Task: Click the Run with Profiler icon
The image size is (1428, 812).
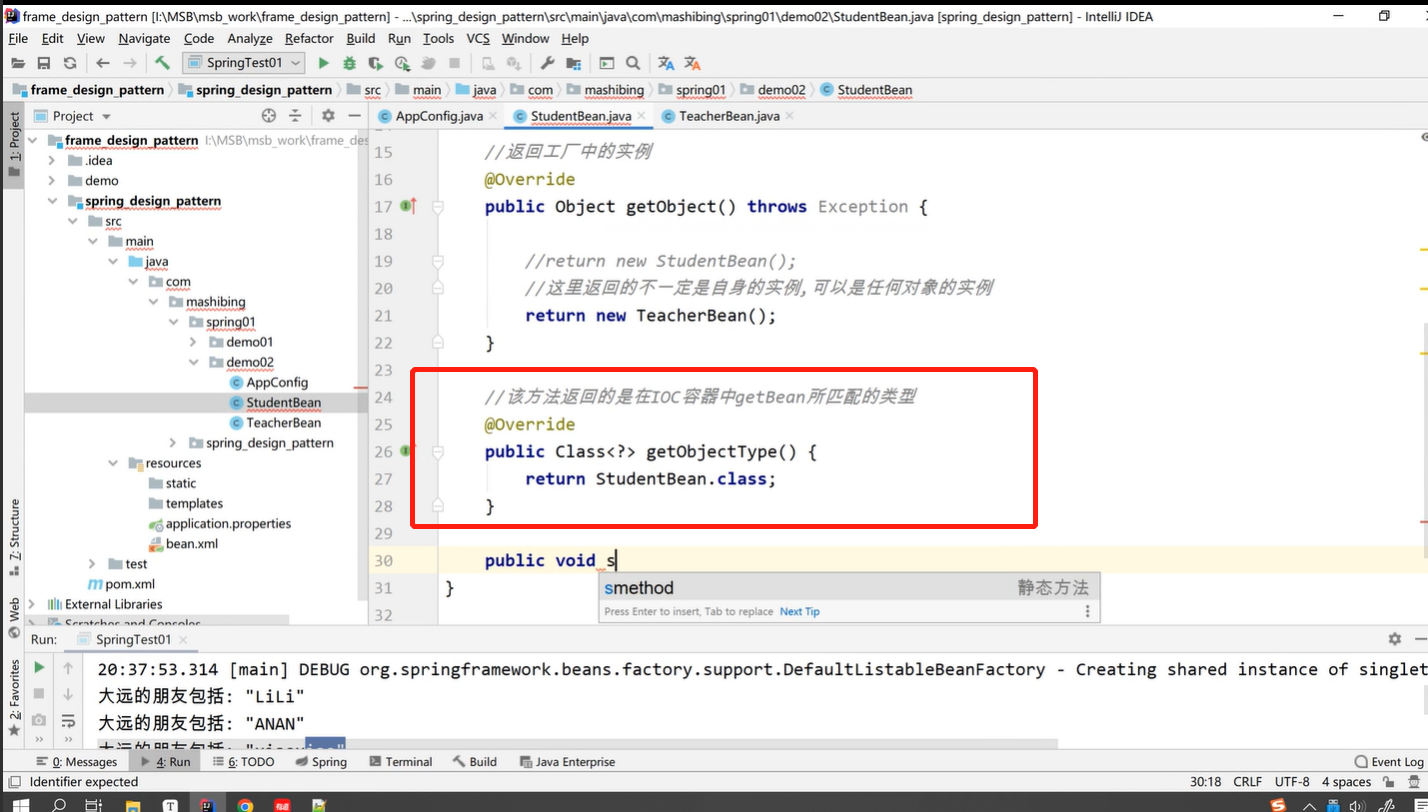Action: click(x=402, y=63)
